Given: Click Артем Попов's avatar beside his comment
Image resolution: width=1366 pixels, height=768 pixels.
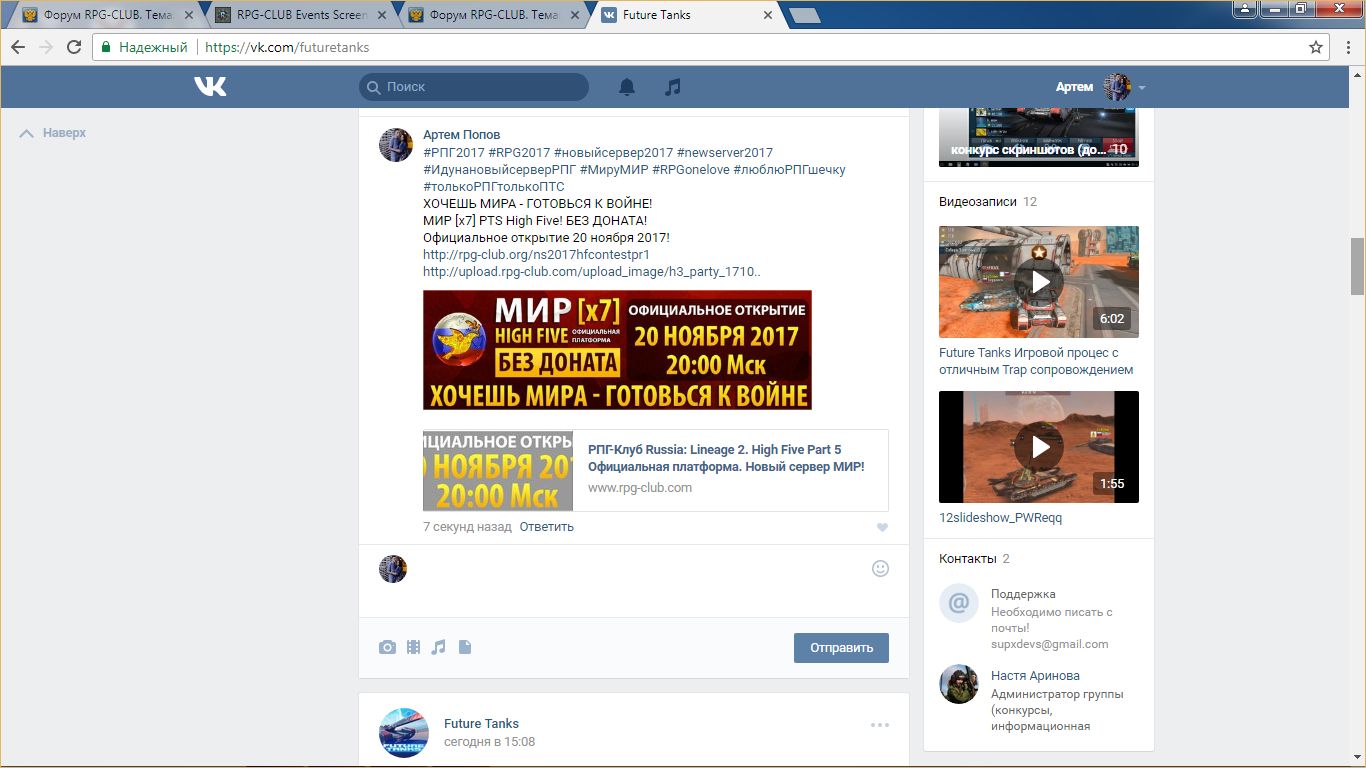Looking at the screenshot, I should 396,145.
